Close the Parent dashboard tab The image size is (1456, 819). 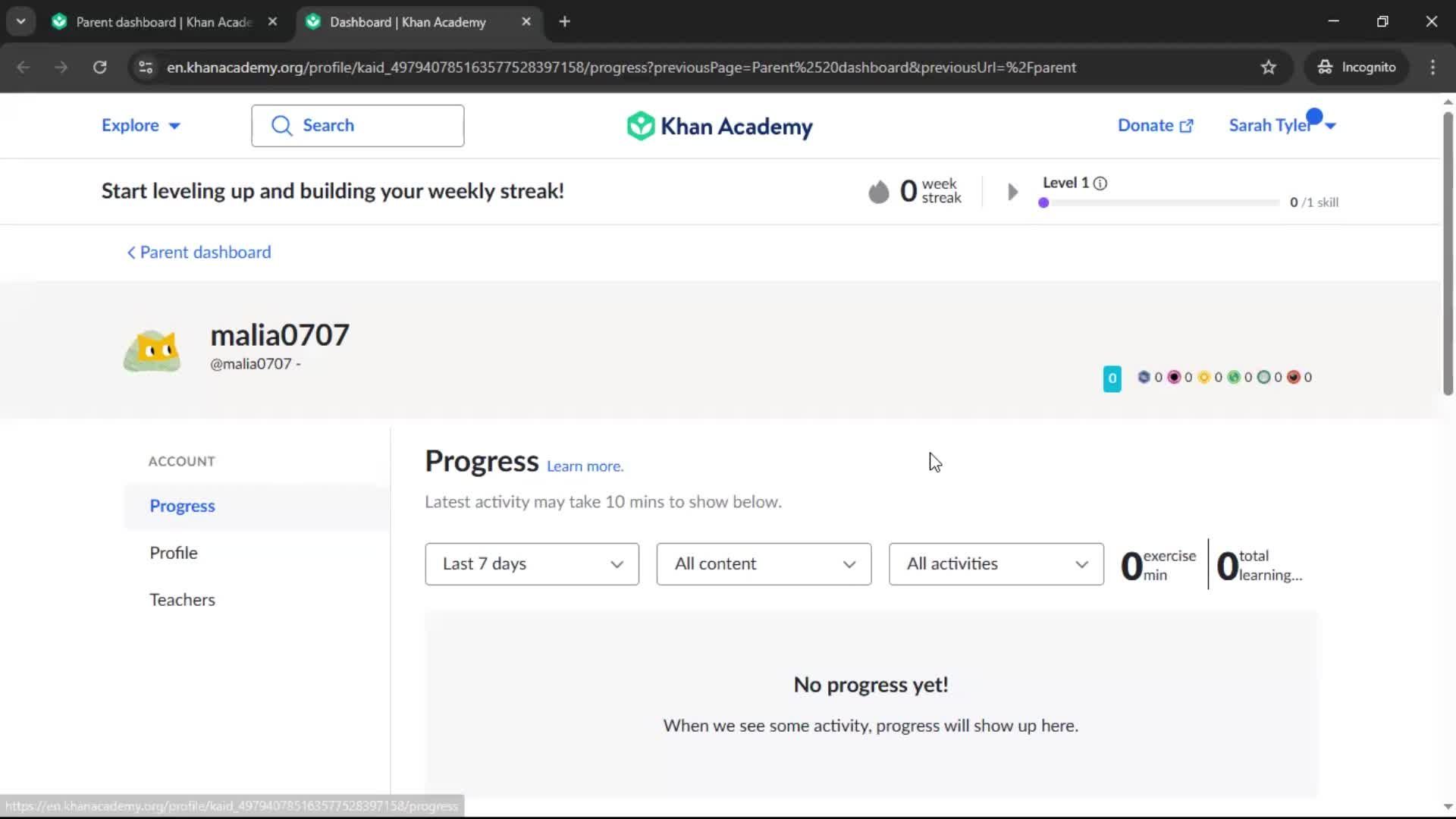273,22
